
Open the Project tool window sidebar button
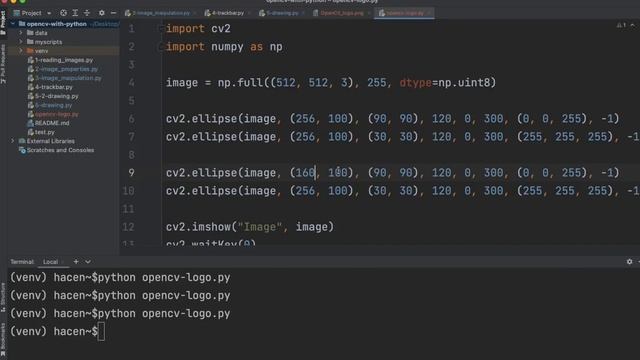click(3, 22)
